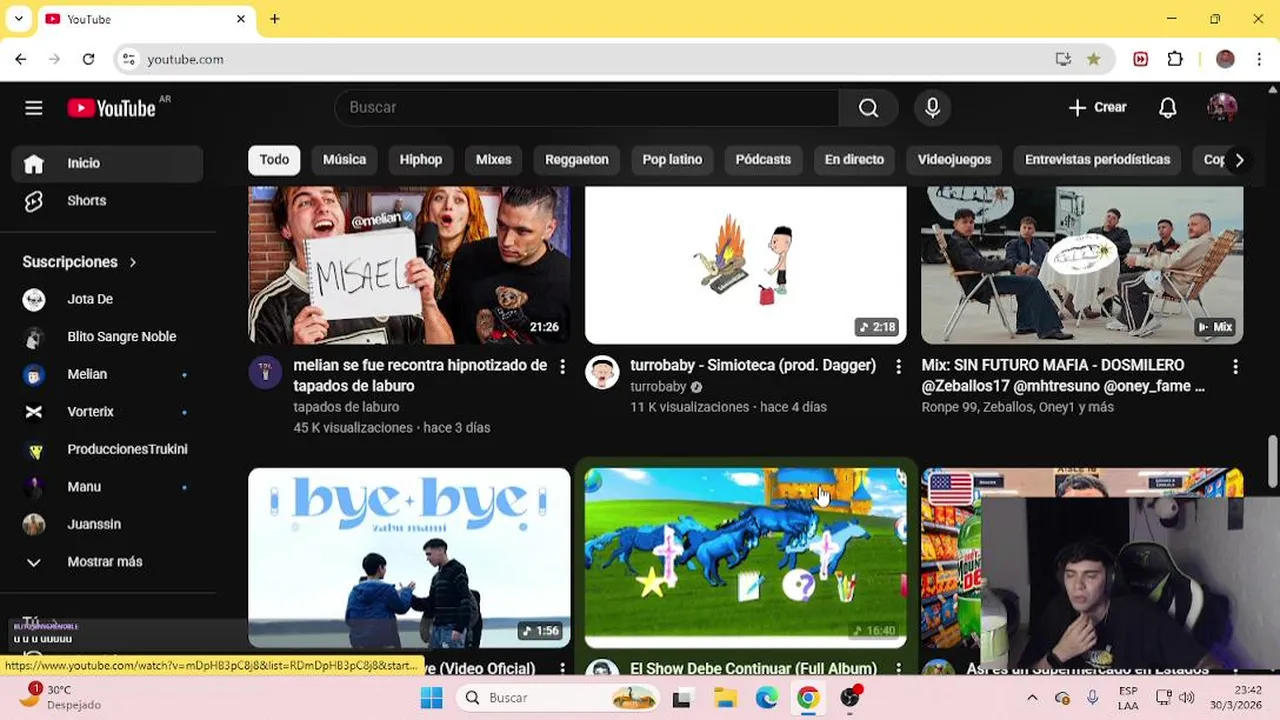Open the YouTube hamburger guide menu
The width and height of the screenshot is (1280, 720).
click(34, 108)
